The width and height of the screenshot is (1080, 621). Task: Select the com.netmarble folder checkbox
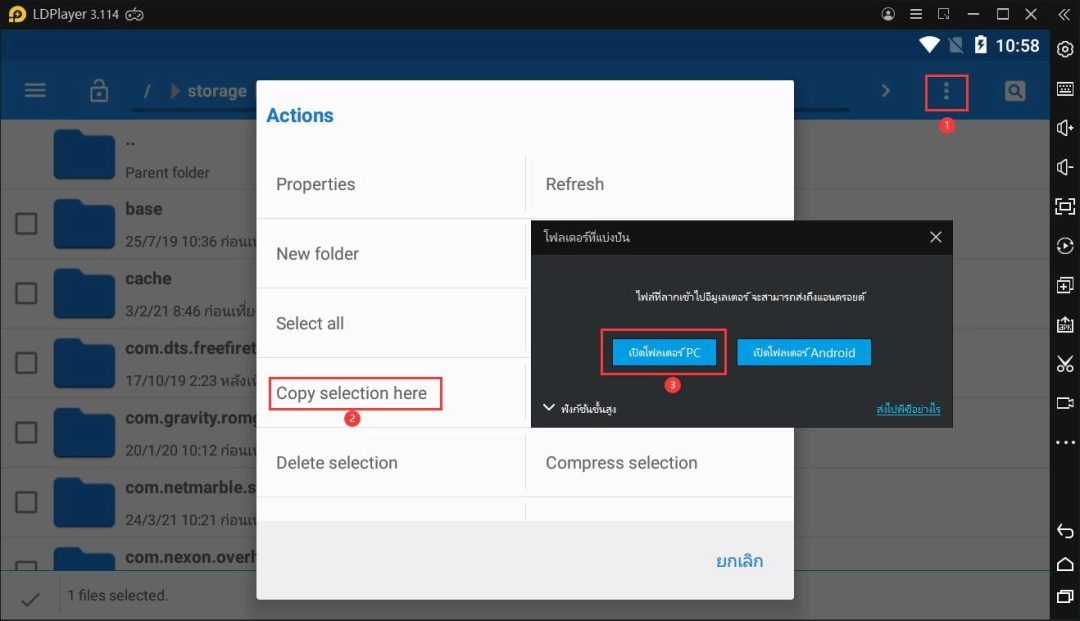[27, 502]
